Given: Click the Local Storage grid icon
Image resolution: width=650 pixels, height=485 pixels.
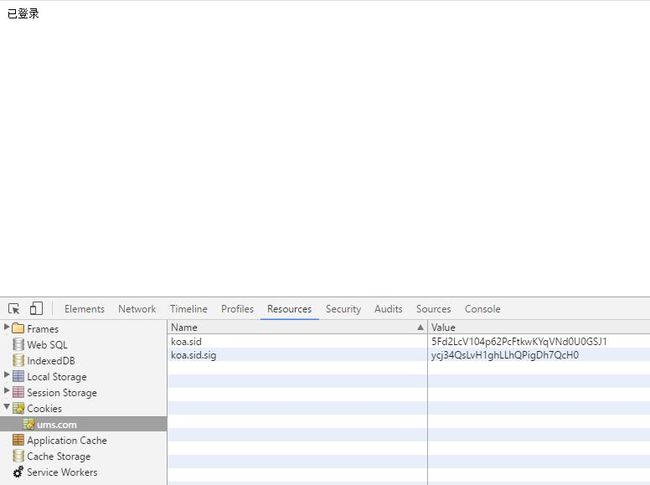Looking at the screenshot, I should (18, 376).
